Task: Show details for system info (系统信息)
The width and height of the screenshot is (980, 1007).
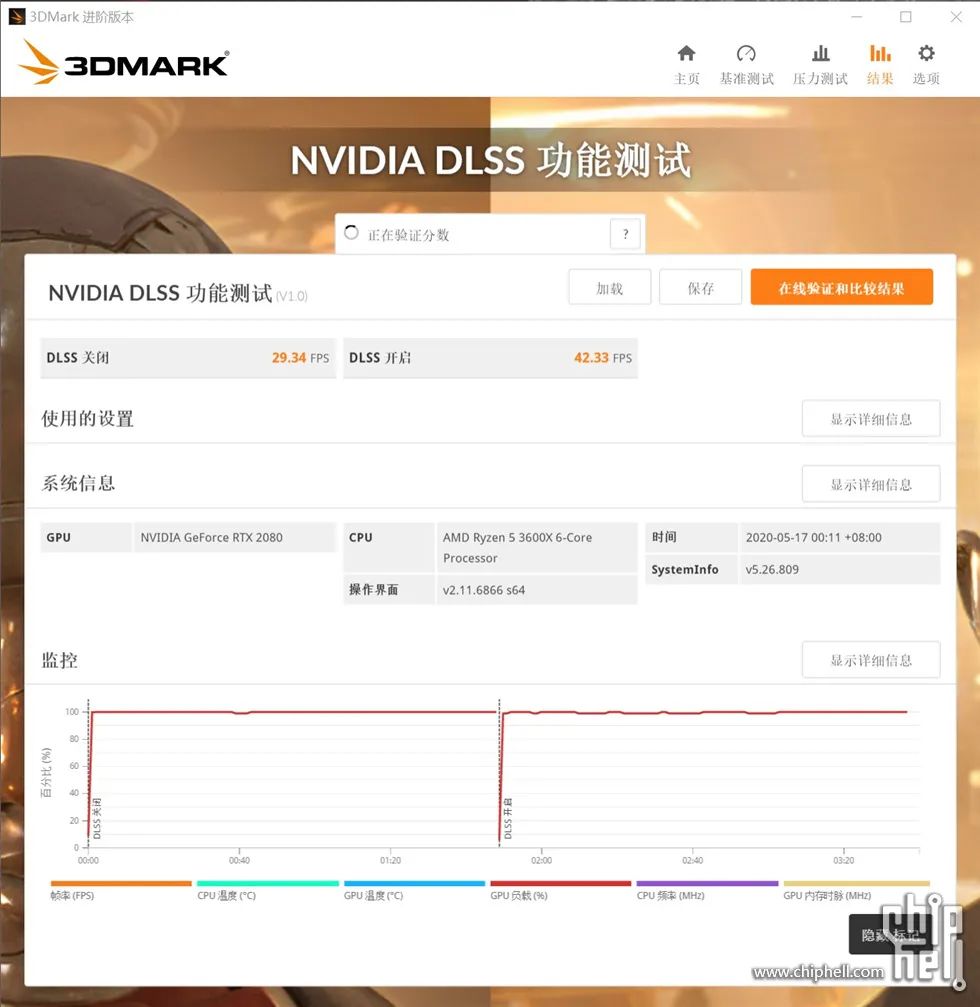Action: pos(871,484)
